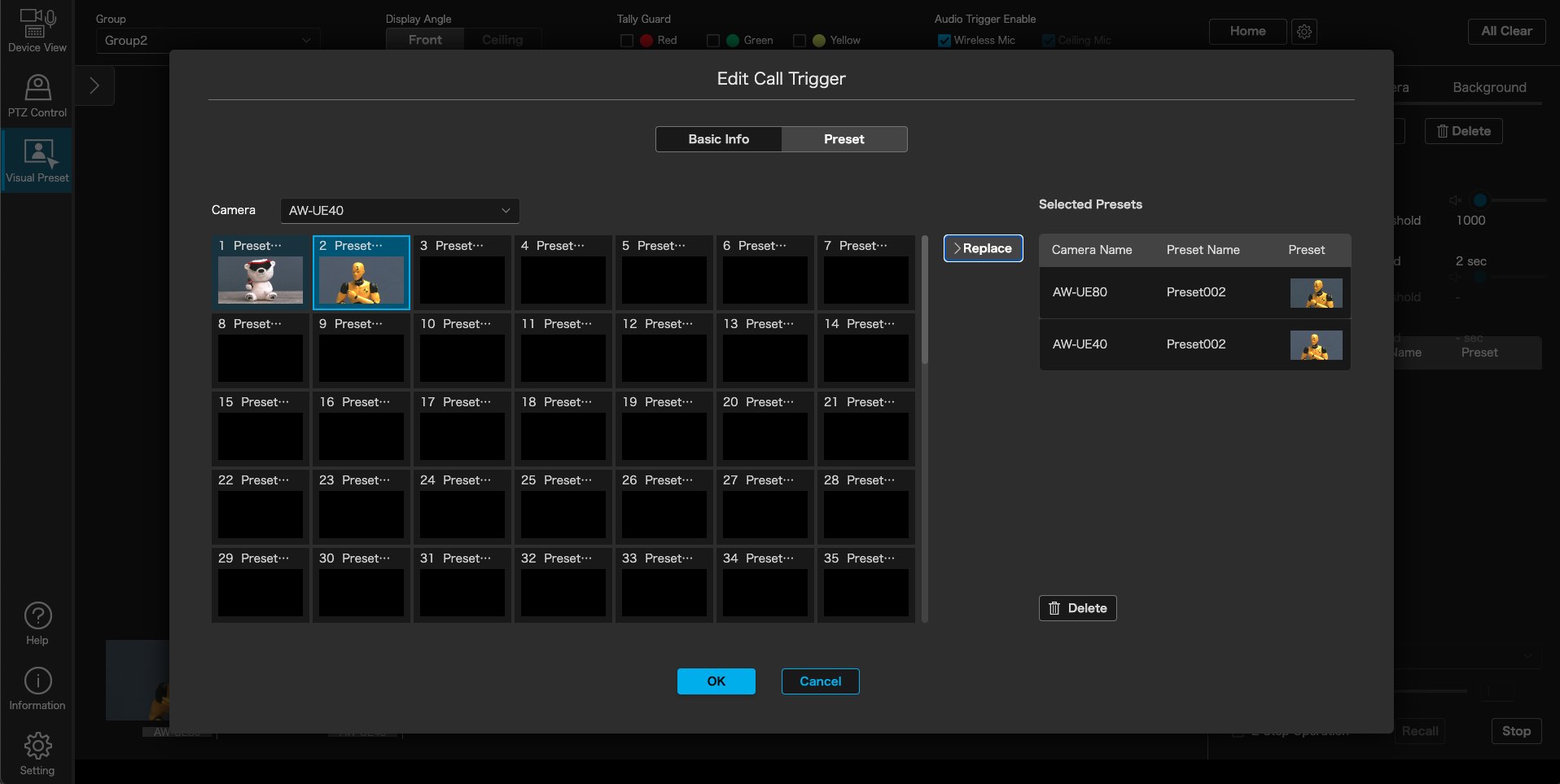Viewport: 1560px width, 784px height.
Task: Open the Background tab behind dialog
Action: coord(1489,88)
